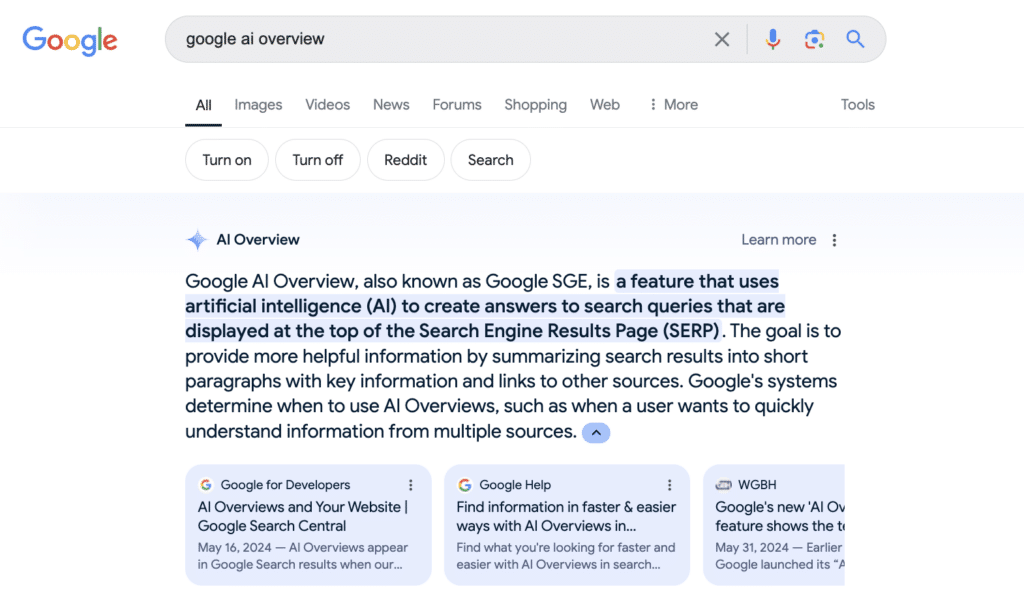The image size is (1024, 600).
Task: Click the 'WGBH' source name
Action: click(757, 485)
